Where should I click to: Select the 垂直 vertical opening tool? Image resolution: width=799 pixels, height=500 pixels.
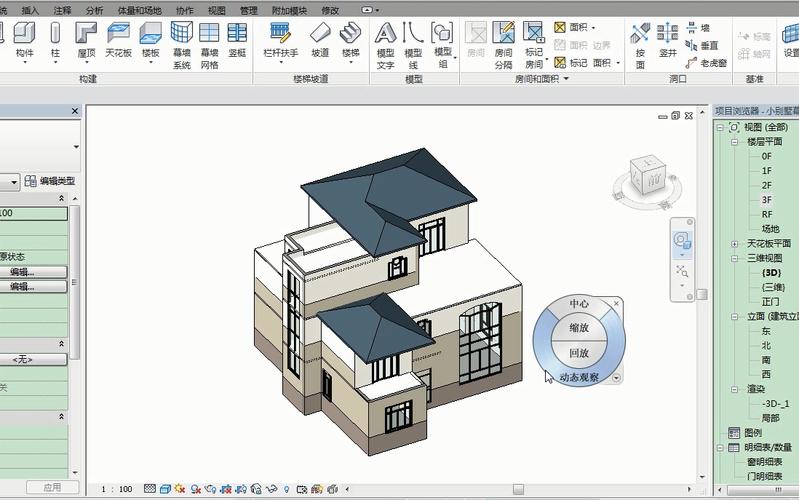point(702,45)
